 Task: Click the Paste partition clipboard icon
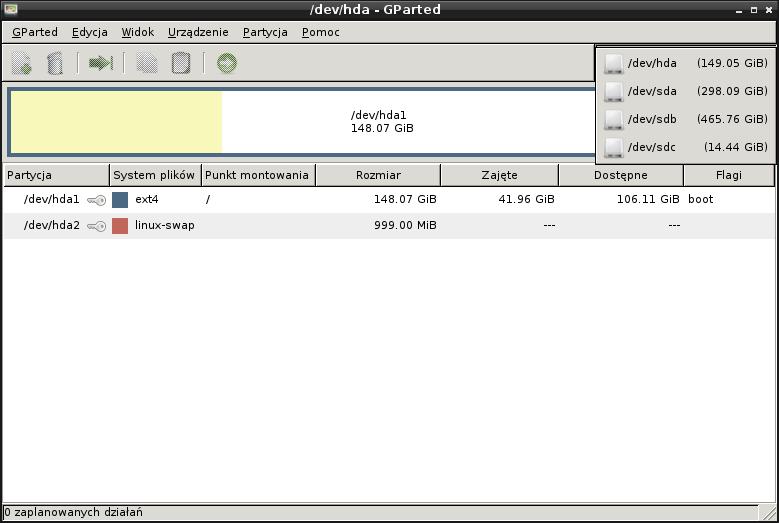click(181, 63)
